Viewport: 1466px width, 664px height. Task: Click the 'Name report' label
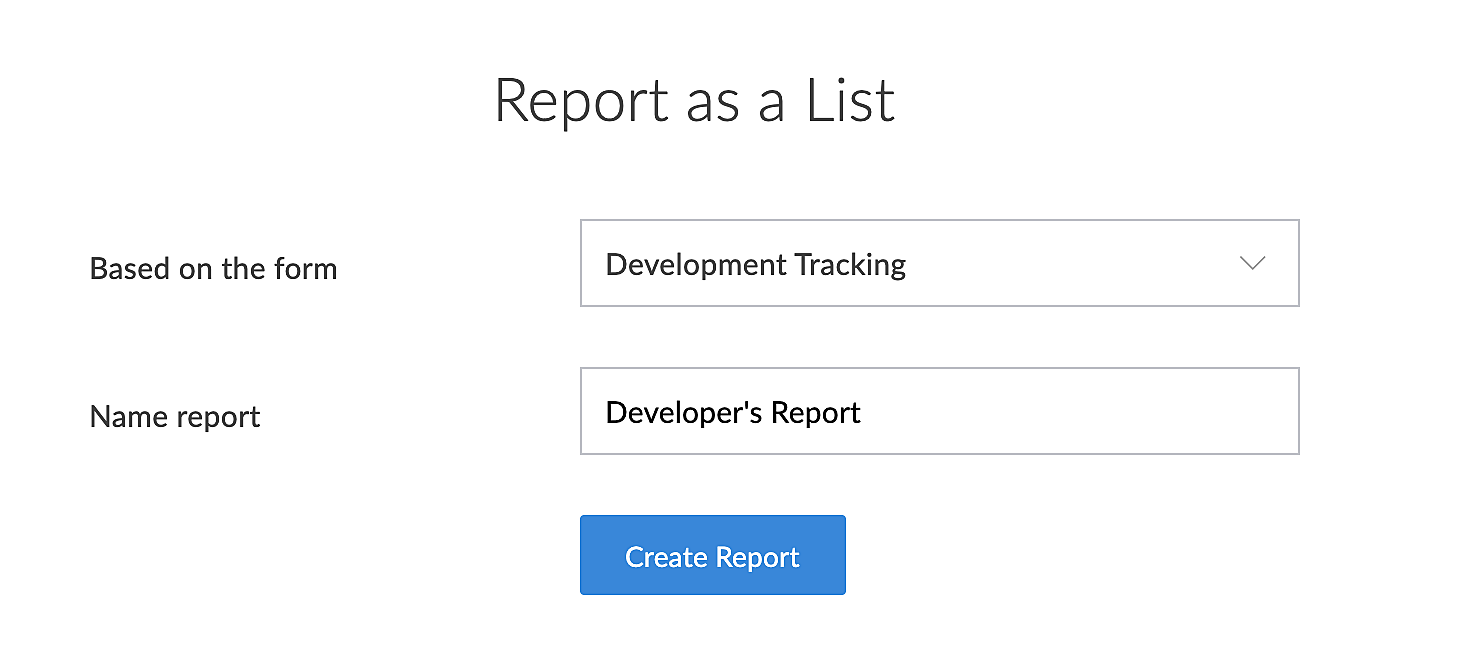point(175,417)
